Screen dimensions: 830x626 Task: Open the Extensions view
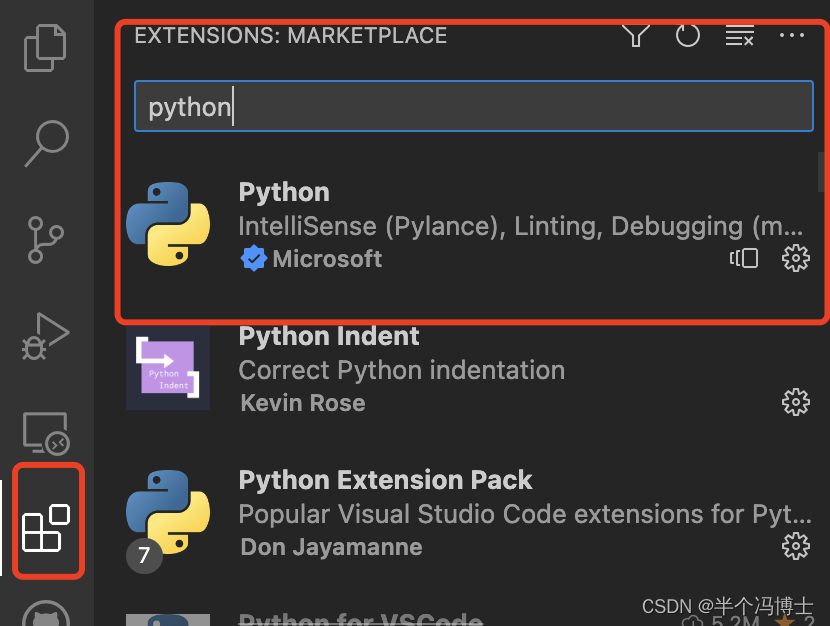pyautogui.click(x=47, y=528)
